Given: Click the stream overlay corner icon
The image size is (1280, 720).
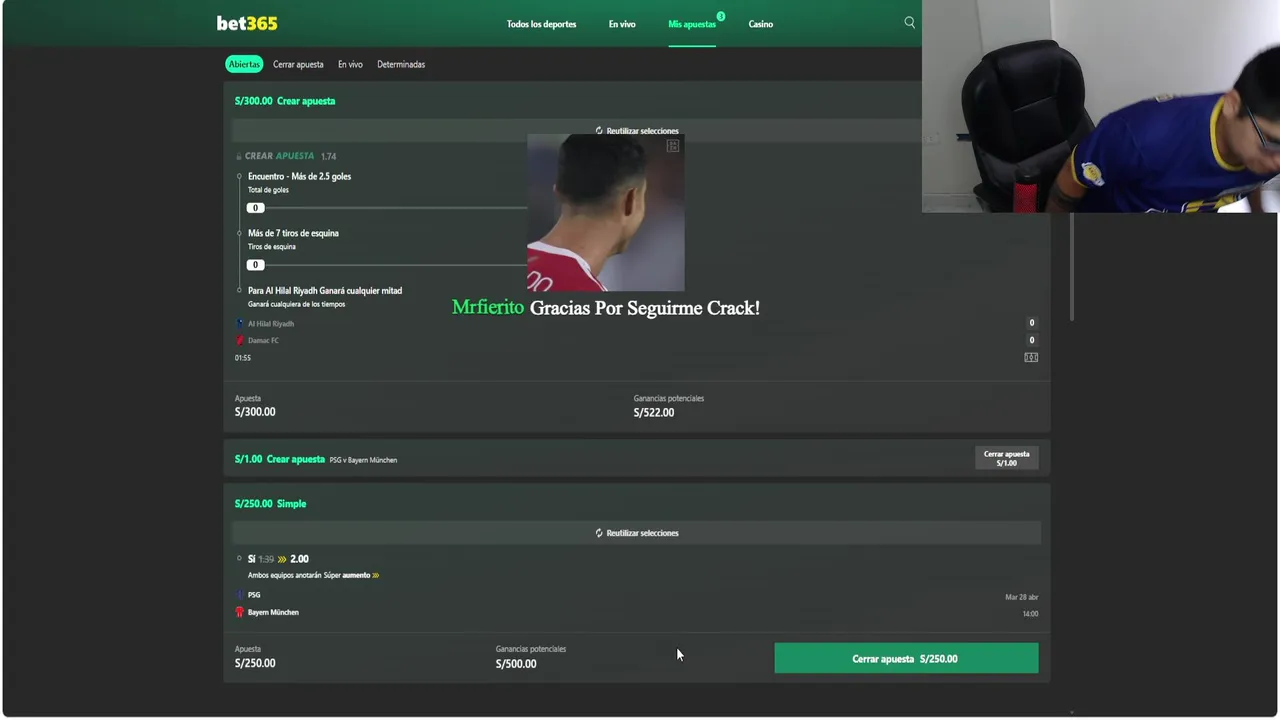Looking at the screenshot, I should click(x=673, y=146).
